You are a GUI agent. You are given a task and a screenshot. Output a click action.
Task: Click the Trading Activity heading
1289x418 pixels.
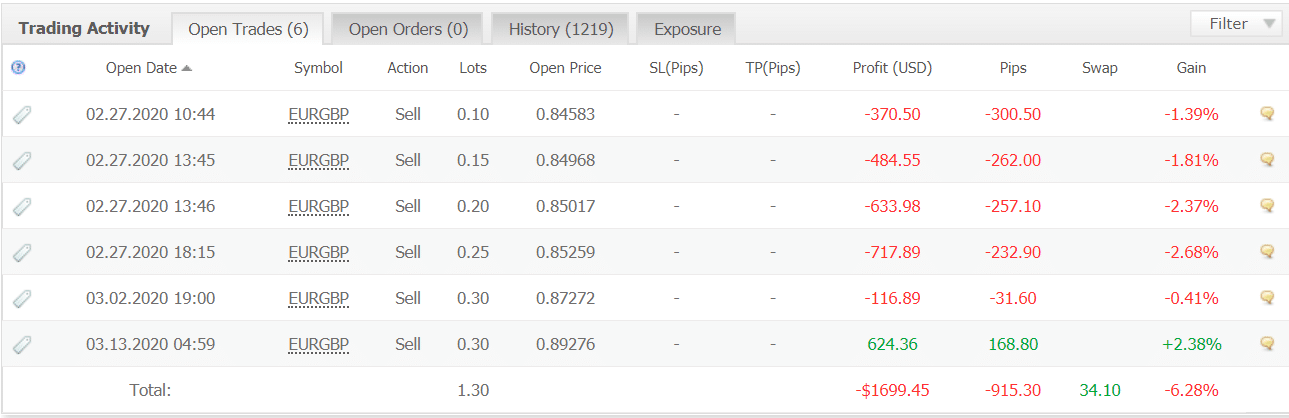click(84, 28)
